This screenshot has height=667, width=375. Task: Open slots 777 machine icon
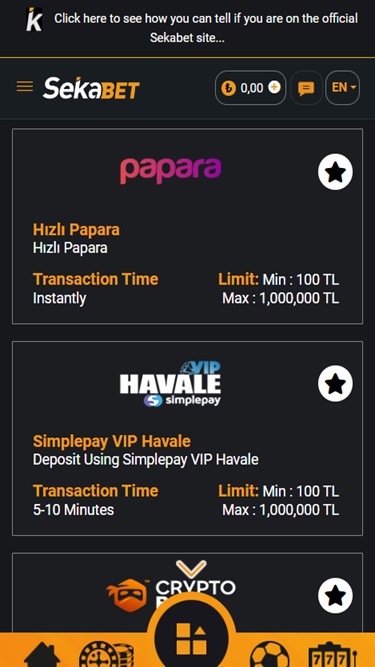(x=332, y=654)
